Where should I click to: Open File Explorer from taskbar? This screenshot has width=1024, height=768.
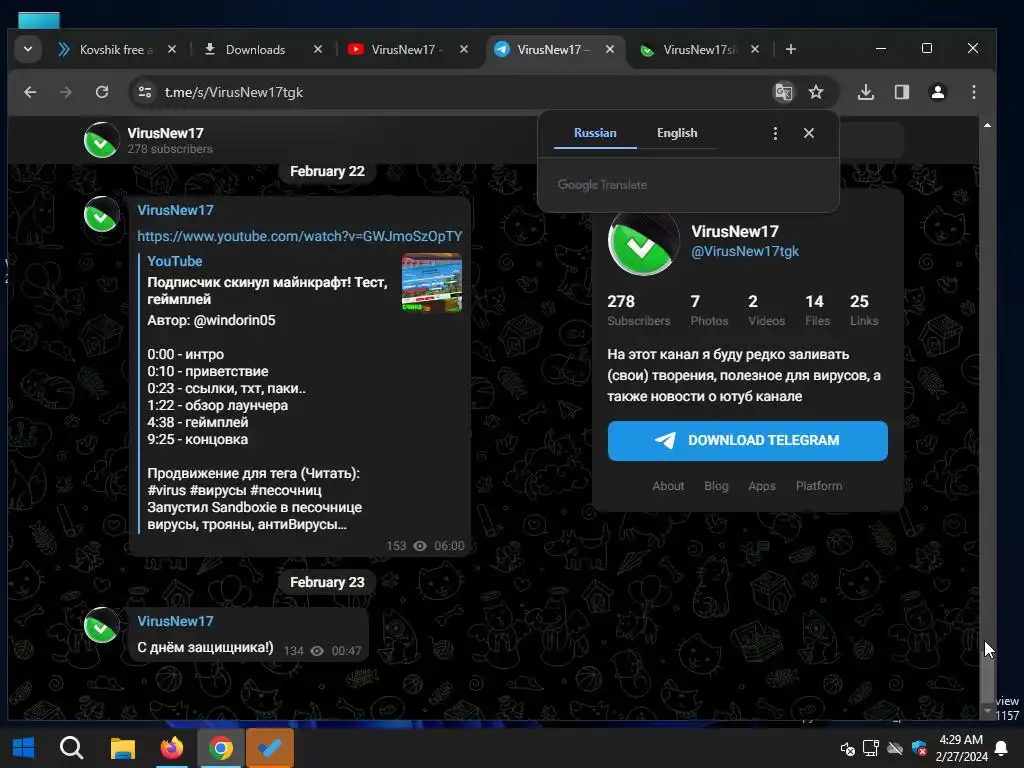click(x=122, y=748)
